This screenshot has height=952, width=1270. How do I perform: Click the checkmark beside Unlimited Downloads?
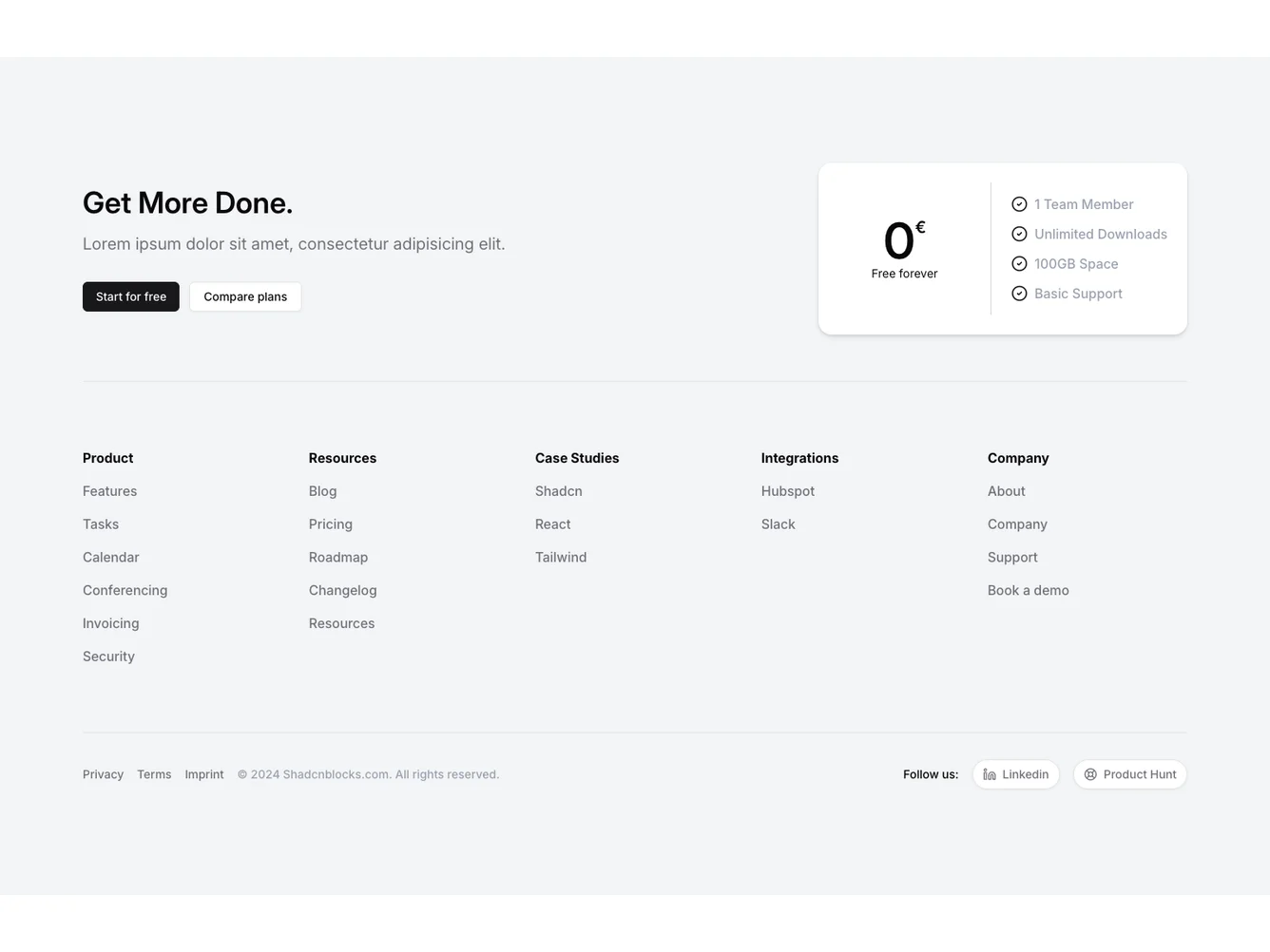1019,234
